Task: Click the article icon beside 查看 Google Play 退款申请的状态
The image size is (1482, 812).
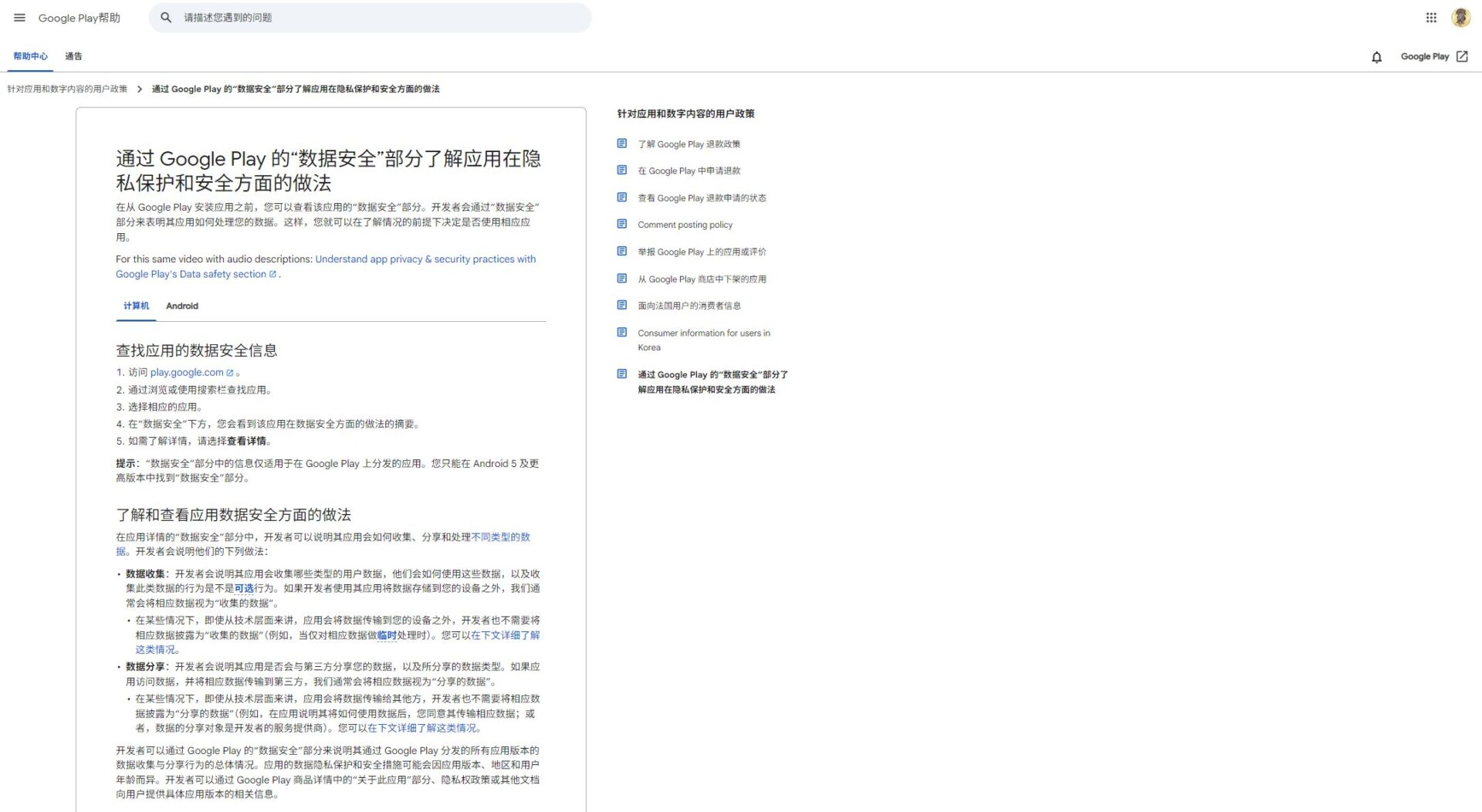Action: [x=622, y=198]
